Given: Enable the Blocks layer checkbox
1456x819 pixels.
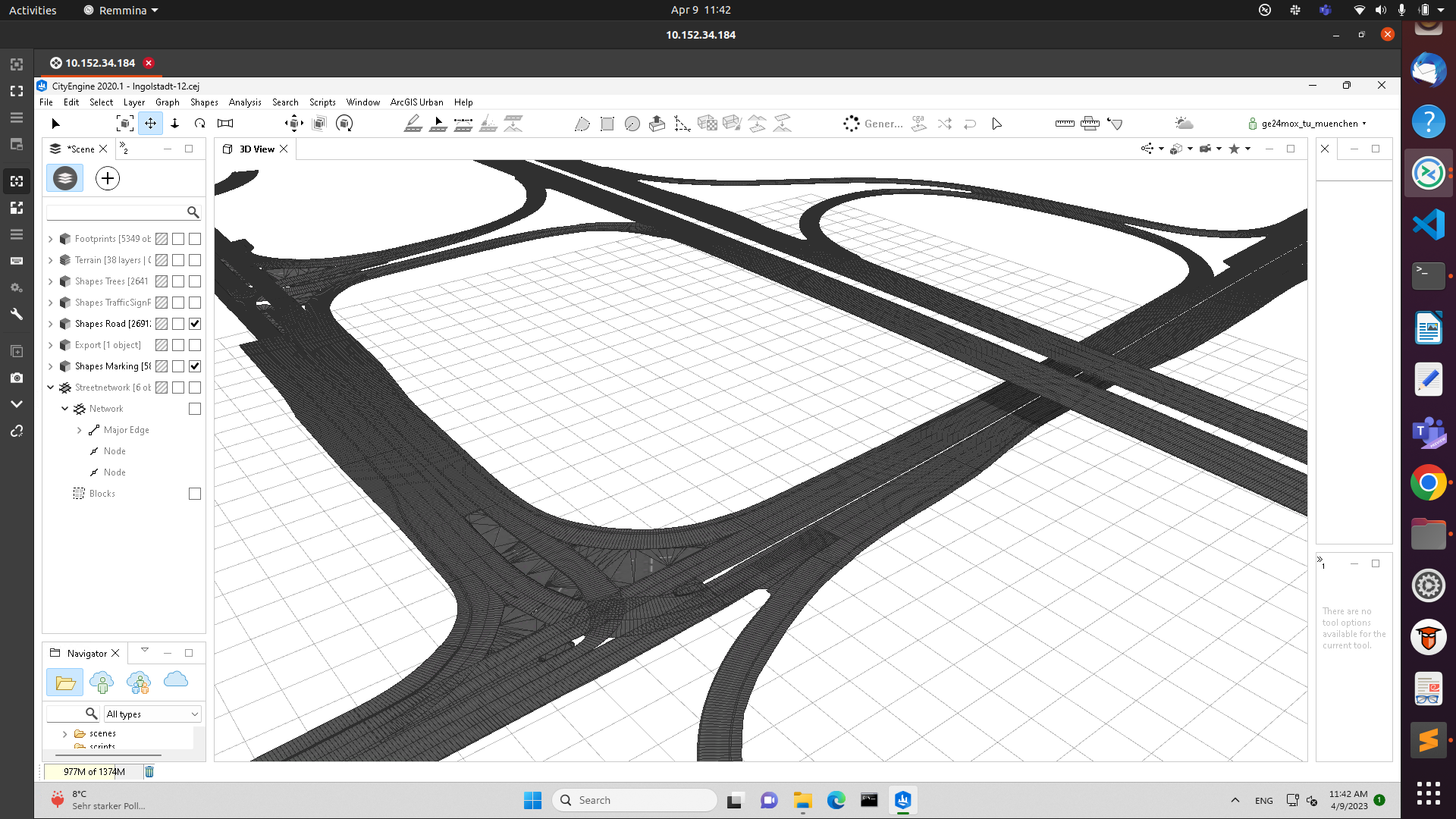Looking at the screenshot, I should [194, 494].
